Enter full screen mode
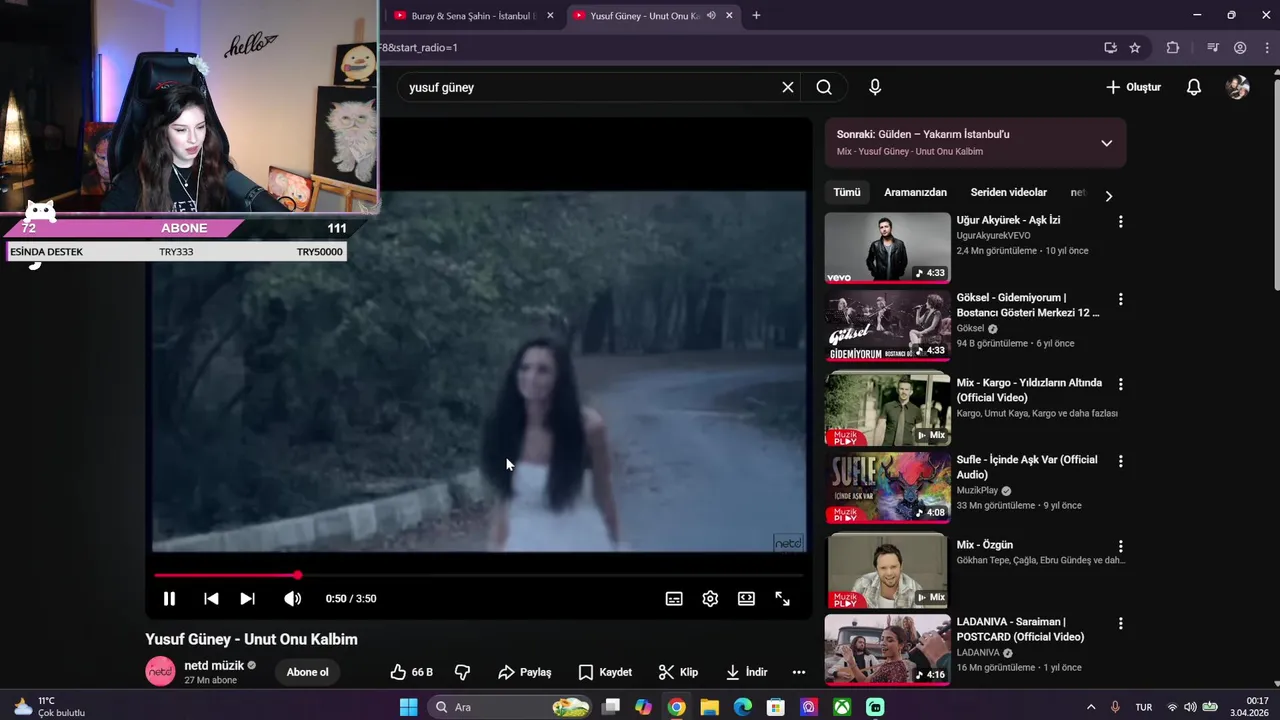The height and width of the screenshot is (720, 1280). pos(782,599)
